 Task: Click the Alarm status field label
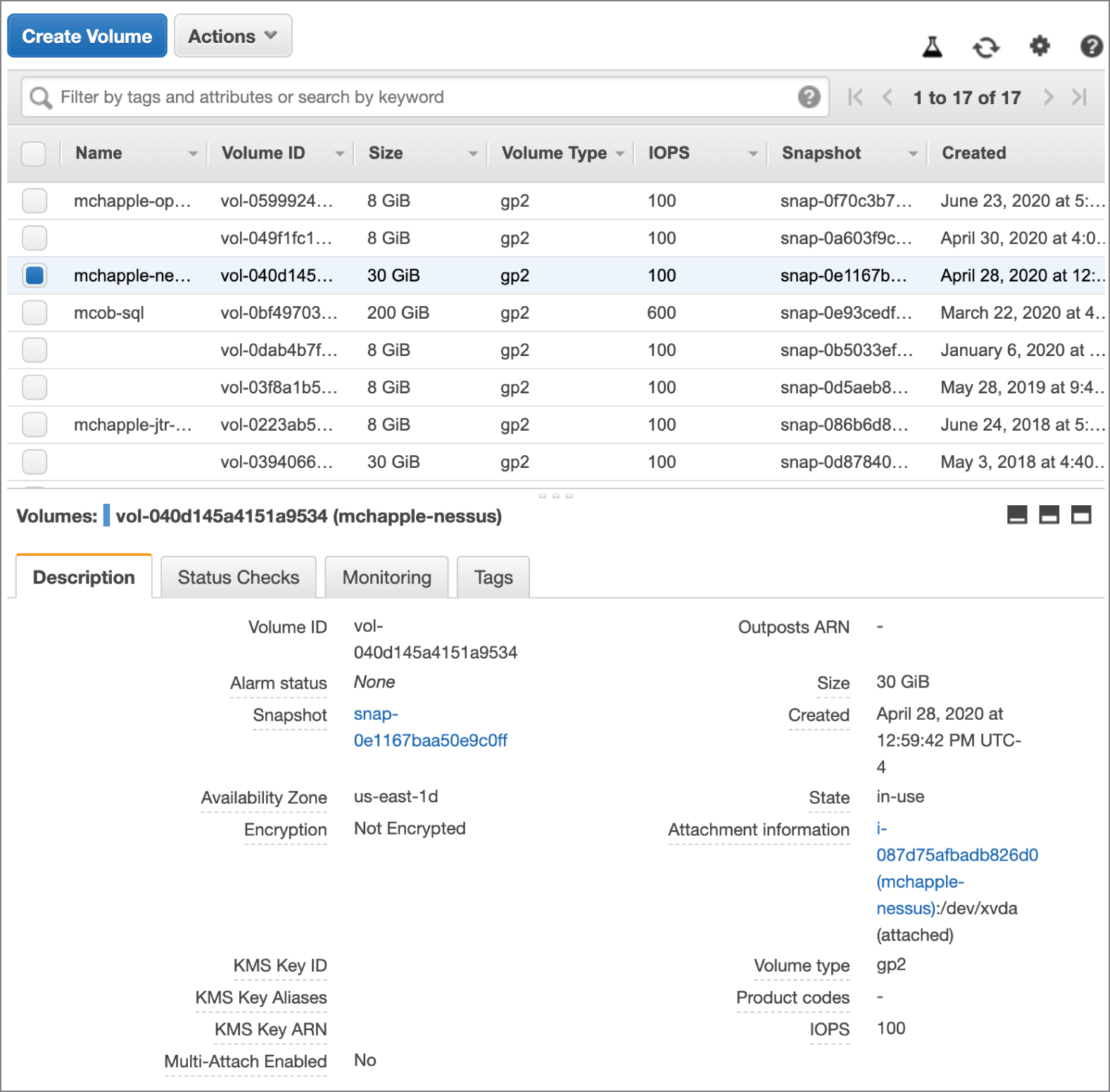(279, 683)
